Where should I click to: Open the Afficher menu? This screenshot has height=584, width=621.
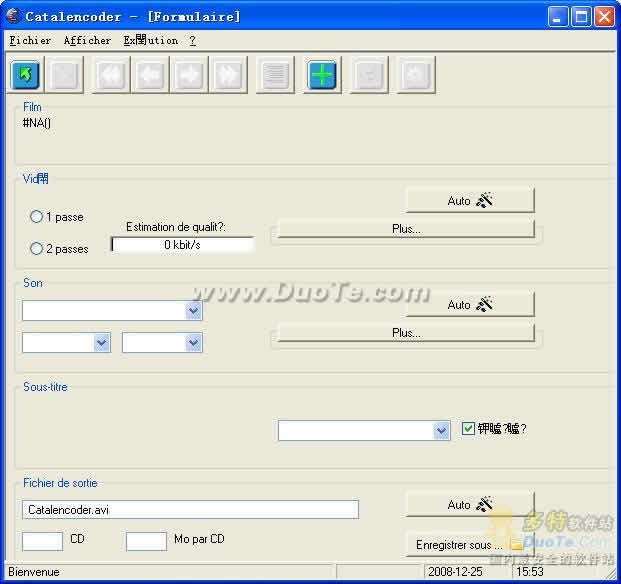tap(87, 40)
